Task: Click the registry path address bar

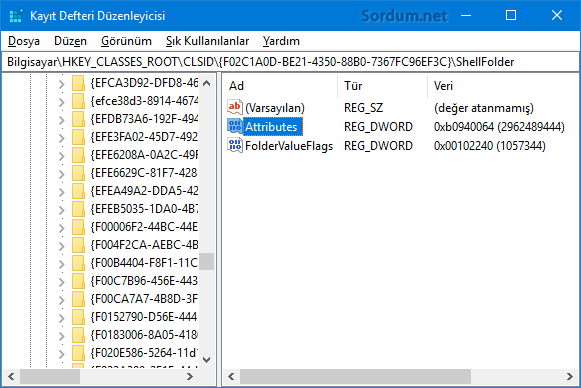Action: tap(290, 62)
